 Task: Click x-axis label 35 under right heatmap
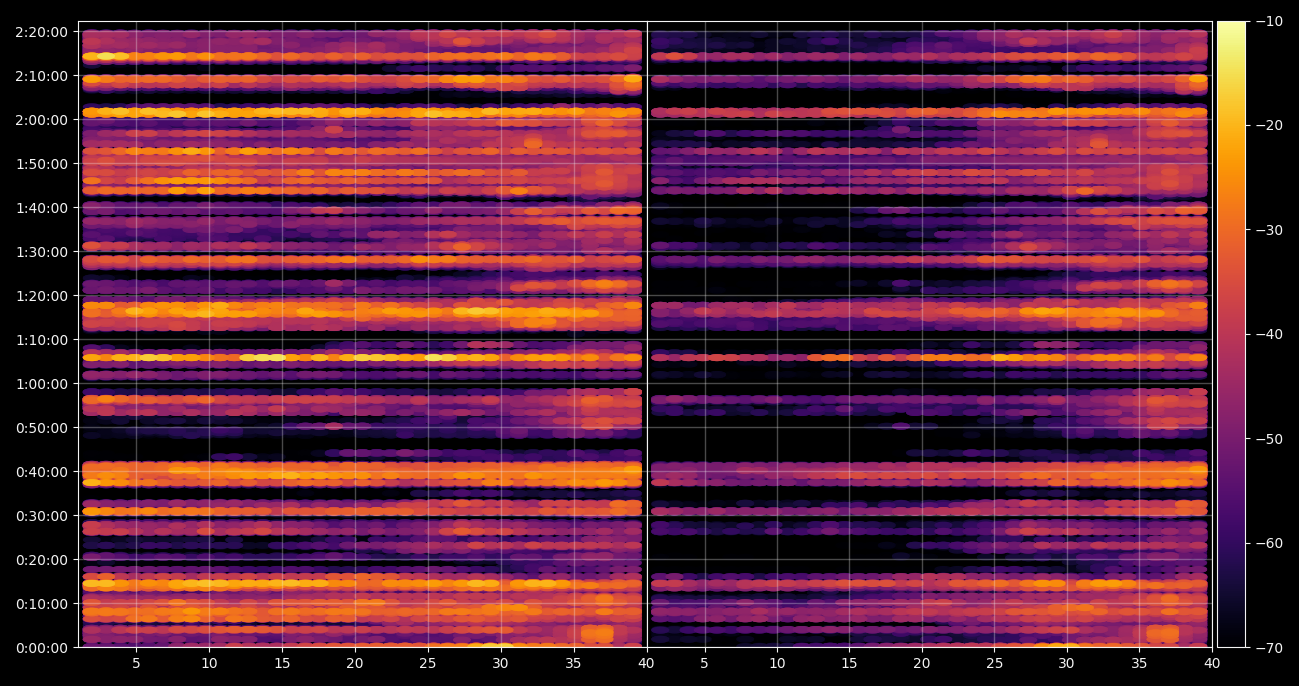pos(1139,662)
